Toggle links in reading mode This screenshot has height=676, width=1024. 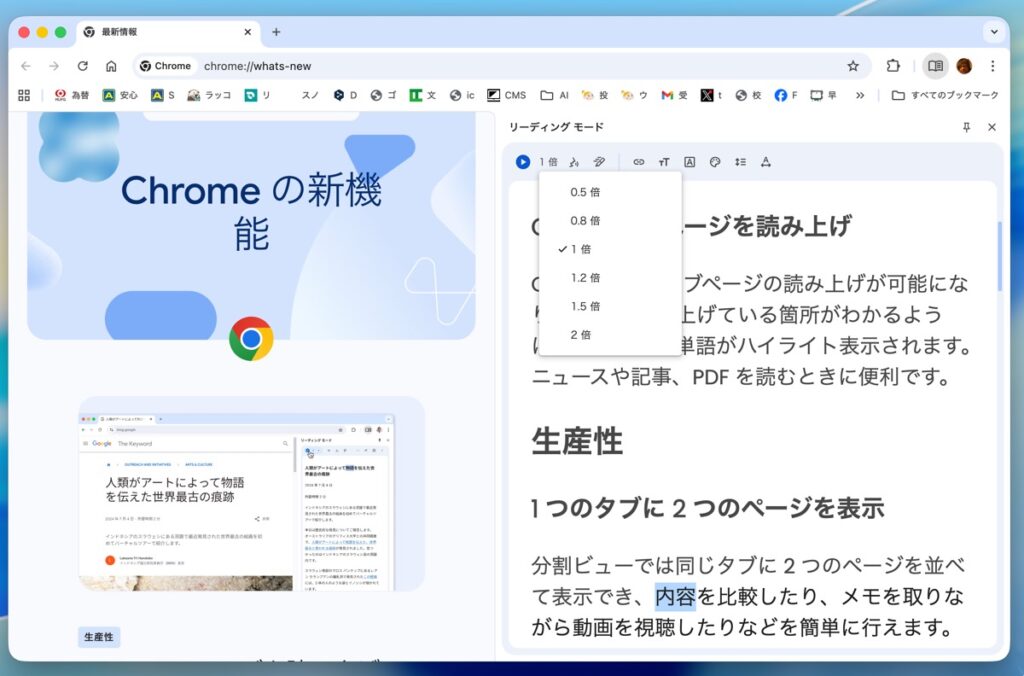pos(639,162)
